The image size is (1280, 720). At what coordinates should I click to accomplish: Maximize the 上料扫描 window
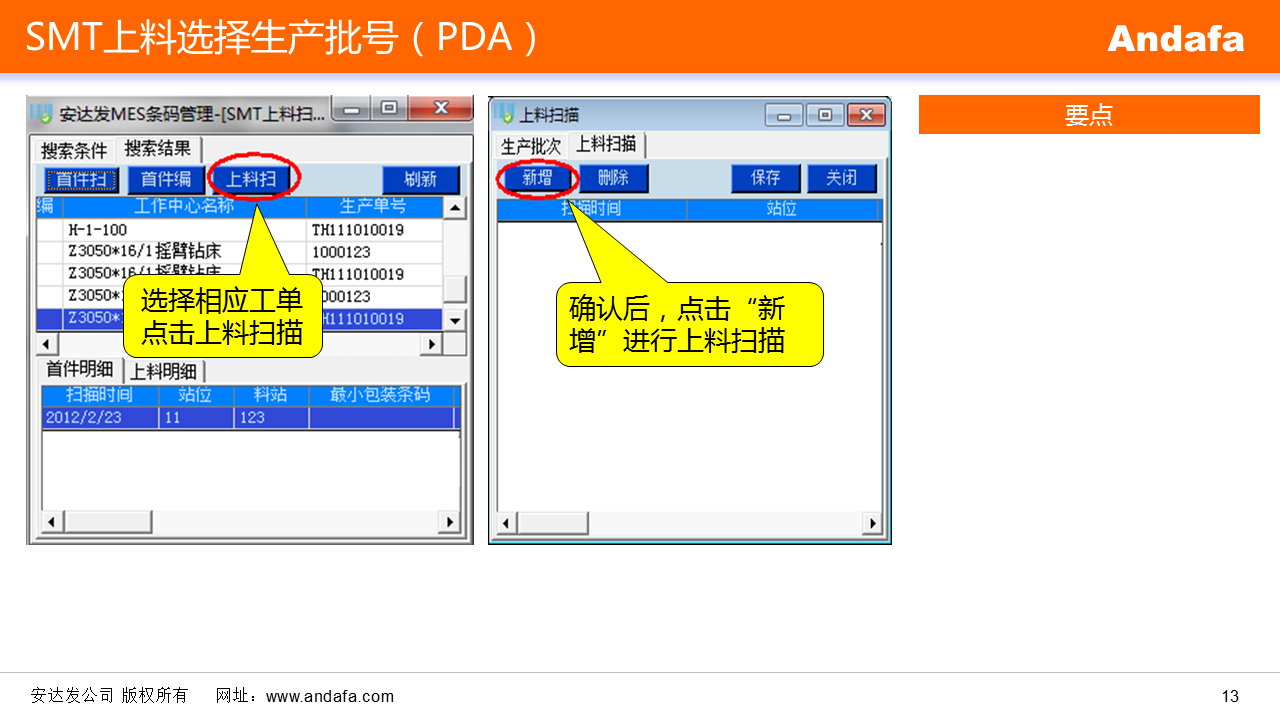(825, 114)
